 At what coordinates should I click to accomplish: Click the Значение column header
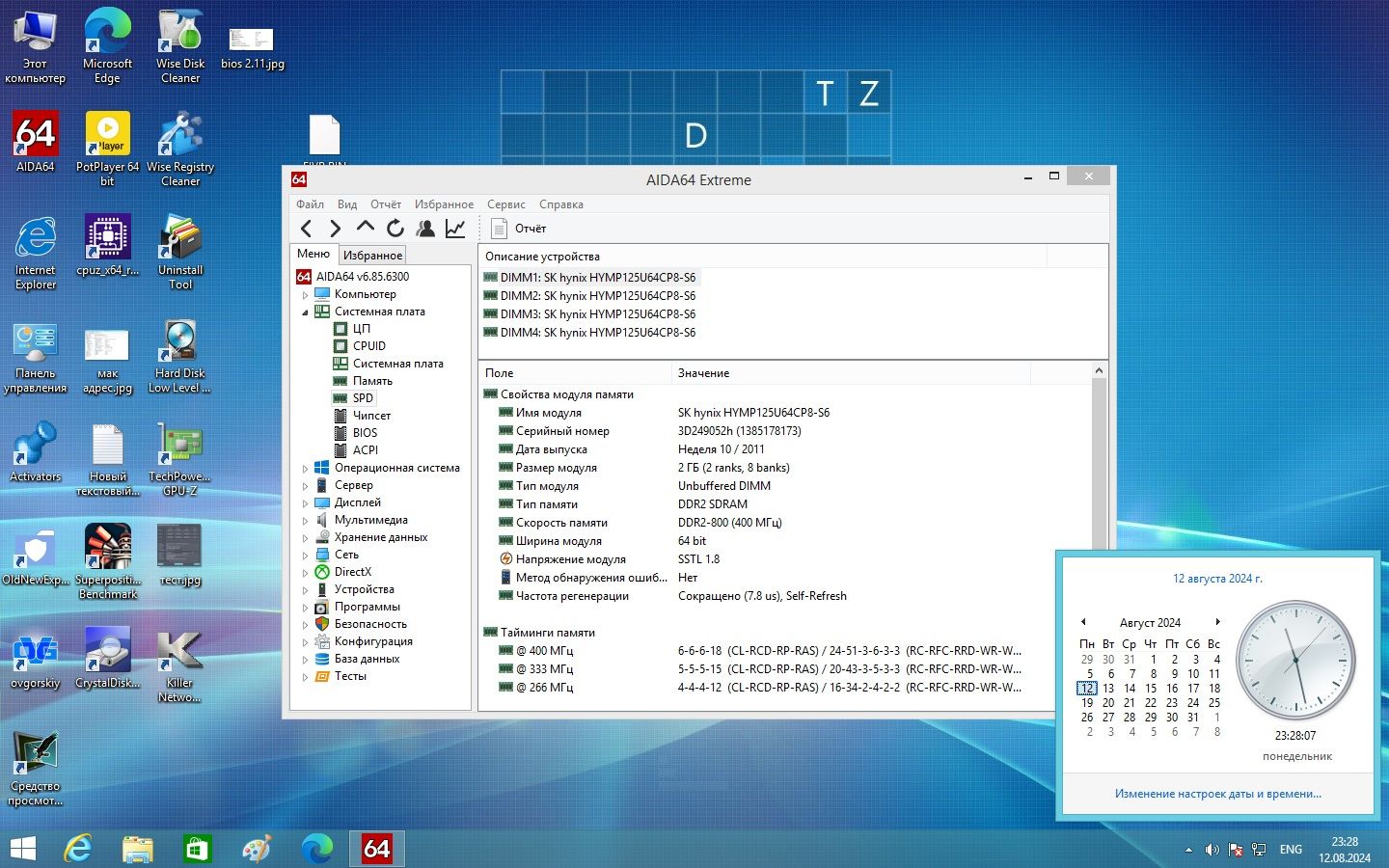[853, 373]
